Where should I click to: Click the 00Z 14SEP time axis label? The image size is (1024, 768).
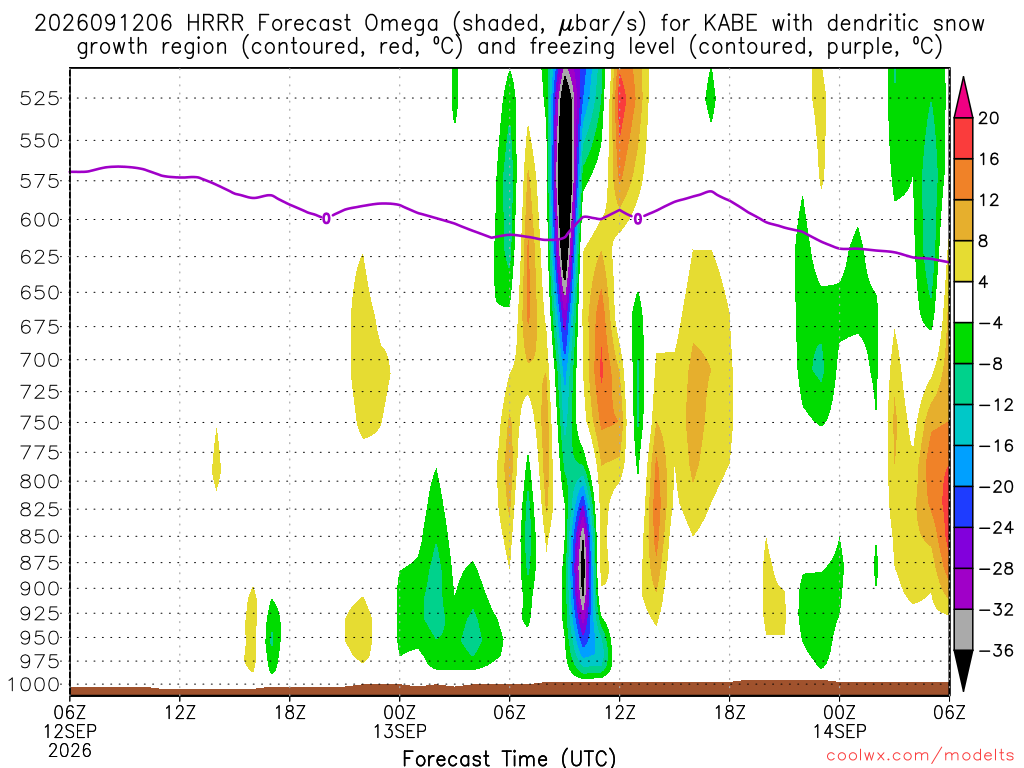coord(839,721)
